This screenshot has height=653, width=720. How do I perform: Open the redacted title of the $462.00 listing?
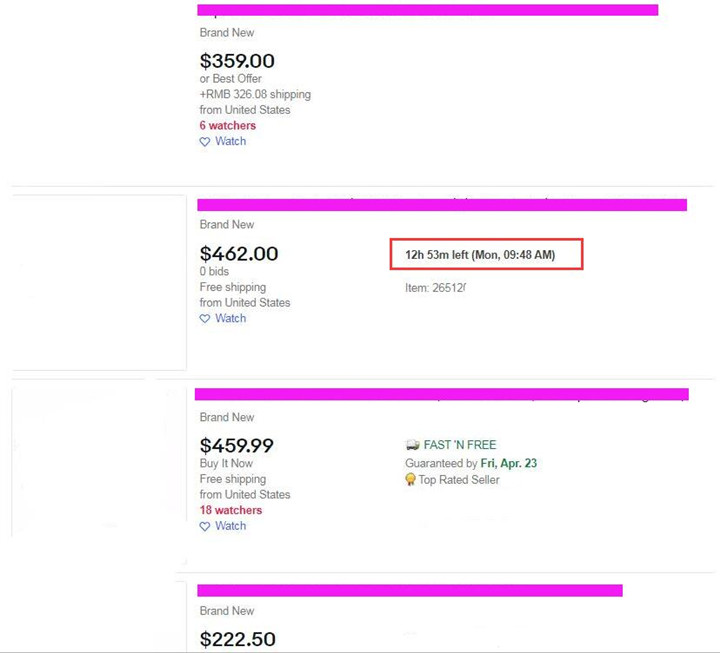pyautogui.click(x=442, y=205)
